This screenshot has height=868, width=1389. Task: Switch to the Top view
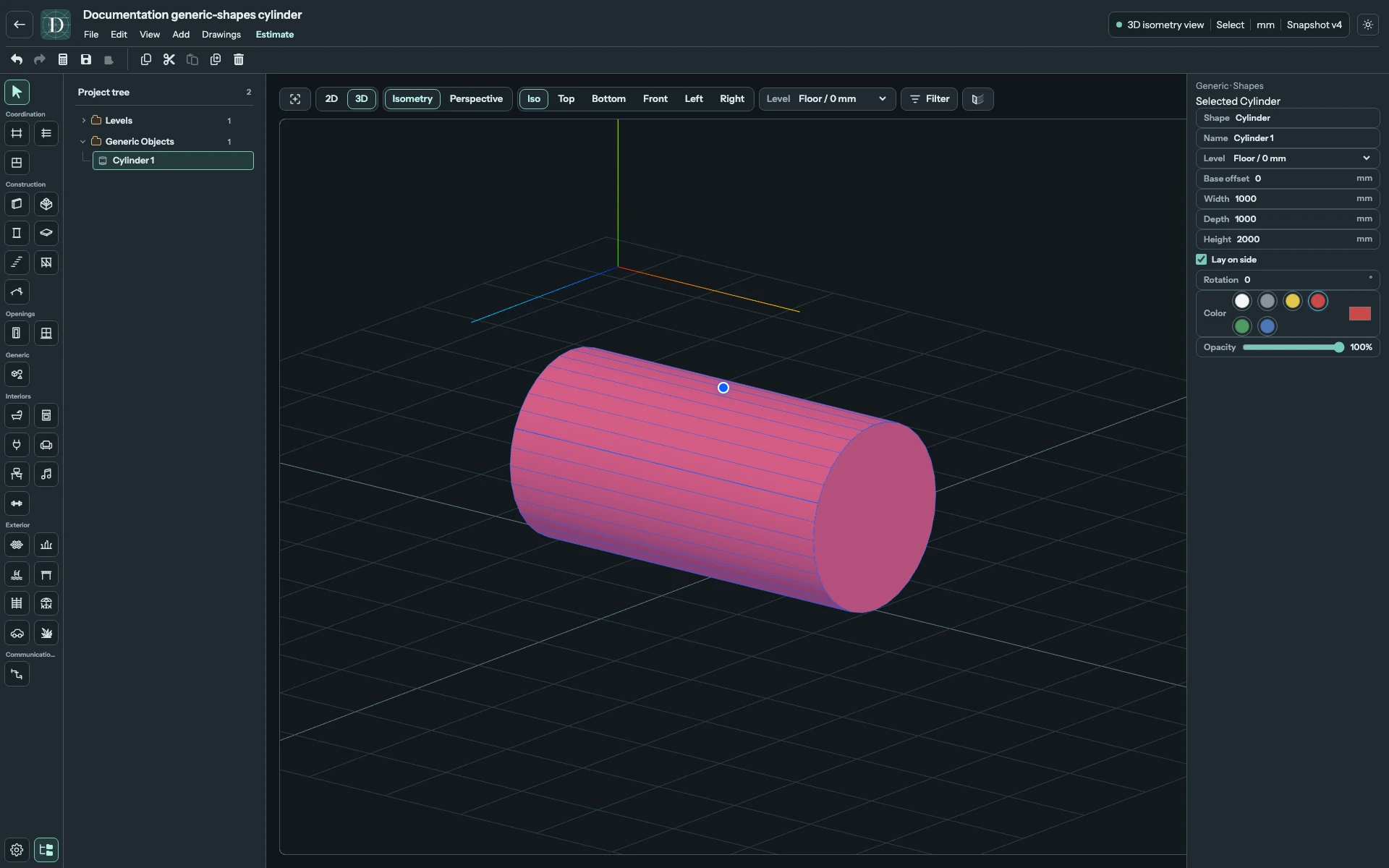[x=566, y=99]
